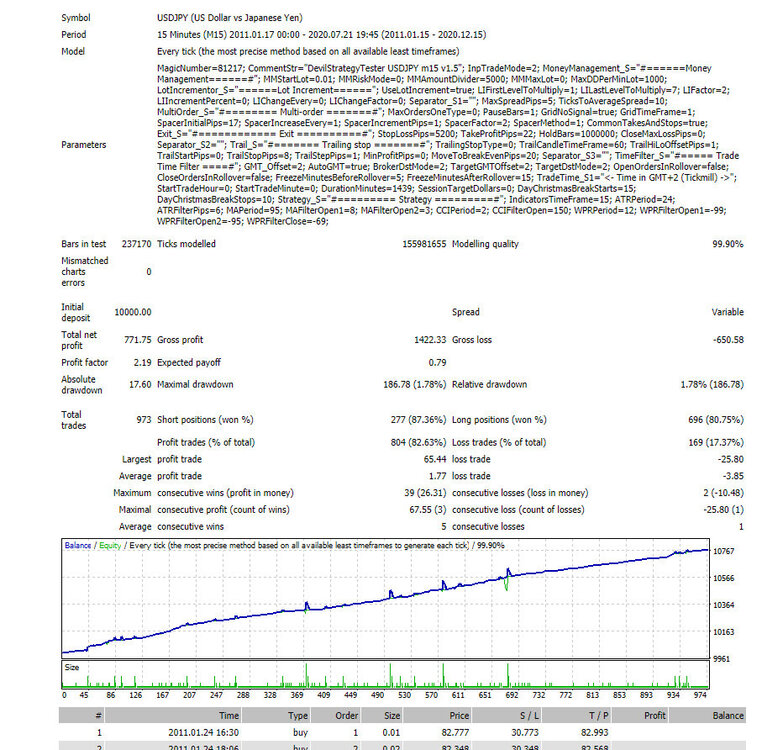Click average profit trade value 1.77
This screenshot has height=750, width=783.
click(437, 476)
